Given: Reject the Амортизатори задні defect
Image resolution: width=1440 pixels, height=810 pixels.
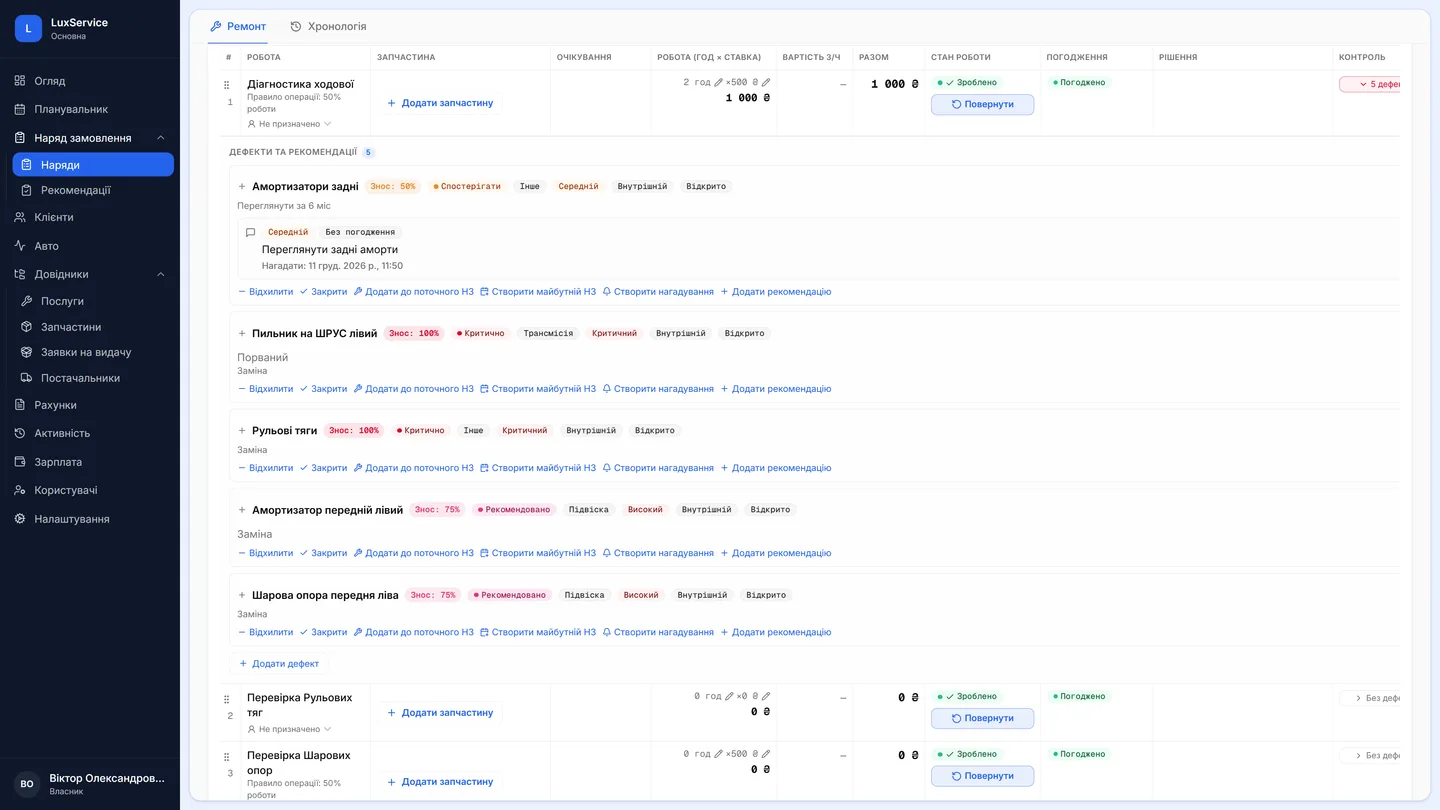Looking at the screenshot, I should (x=266, y=292).
